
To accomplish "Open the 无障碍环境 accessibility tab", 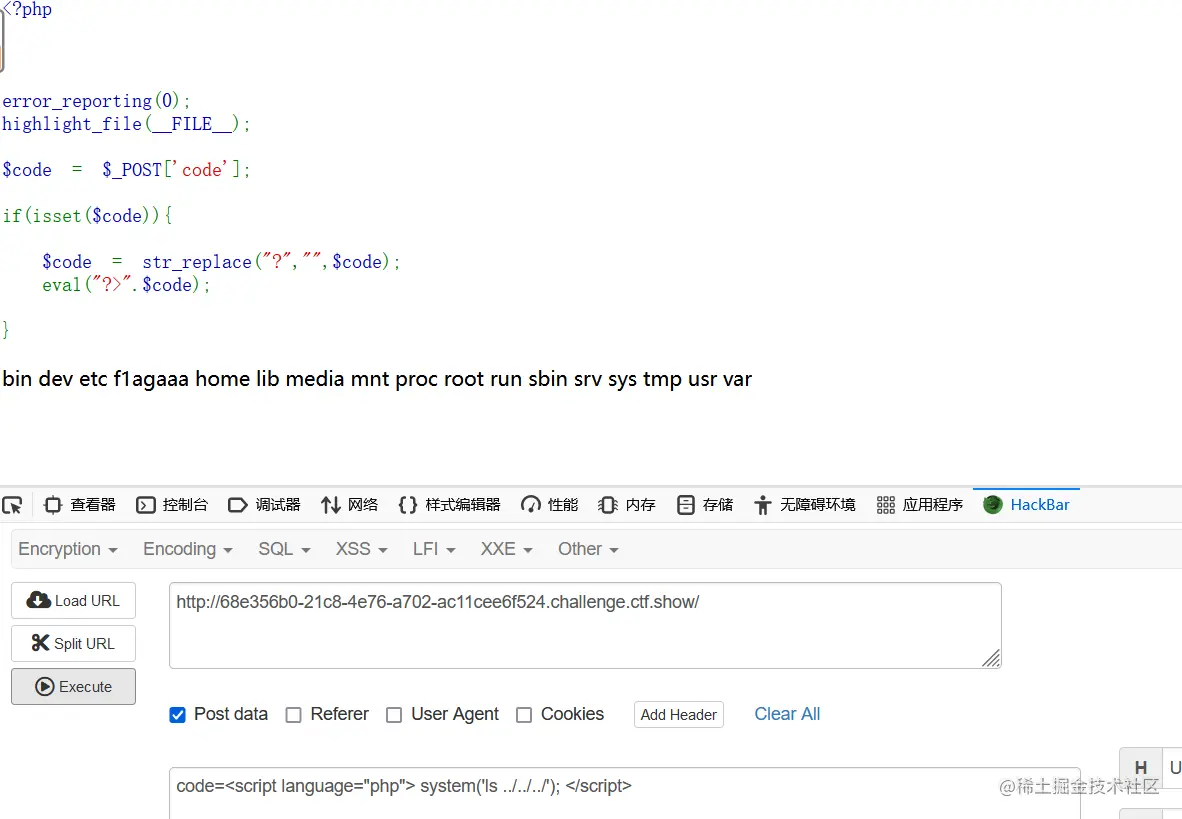I will [x=804, y=505].
